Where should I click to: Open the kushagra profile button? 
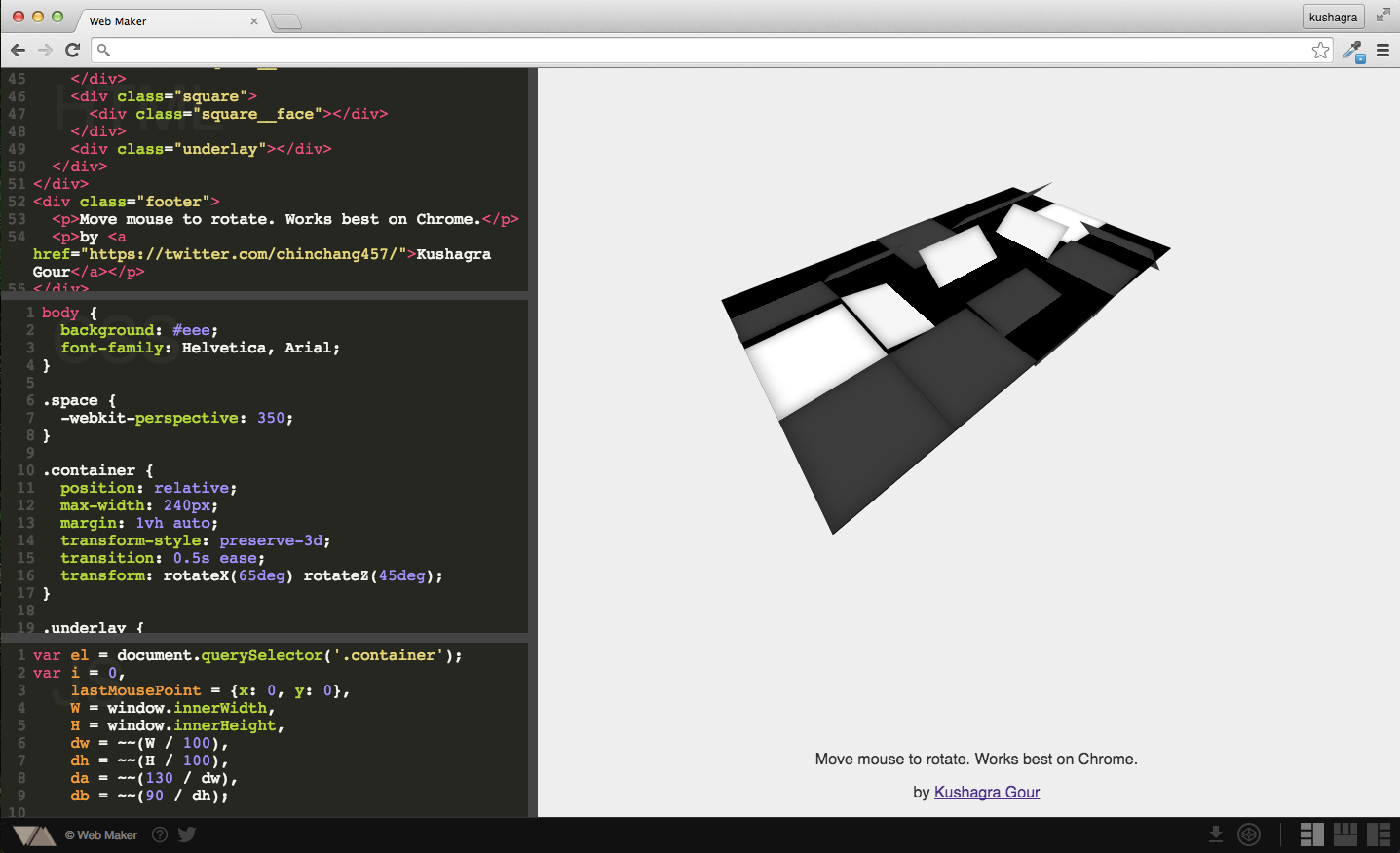(x=1333, y=17)
